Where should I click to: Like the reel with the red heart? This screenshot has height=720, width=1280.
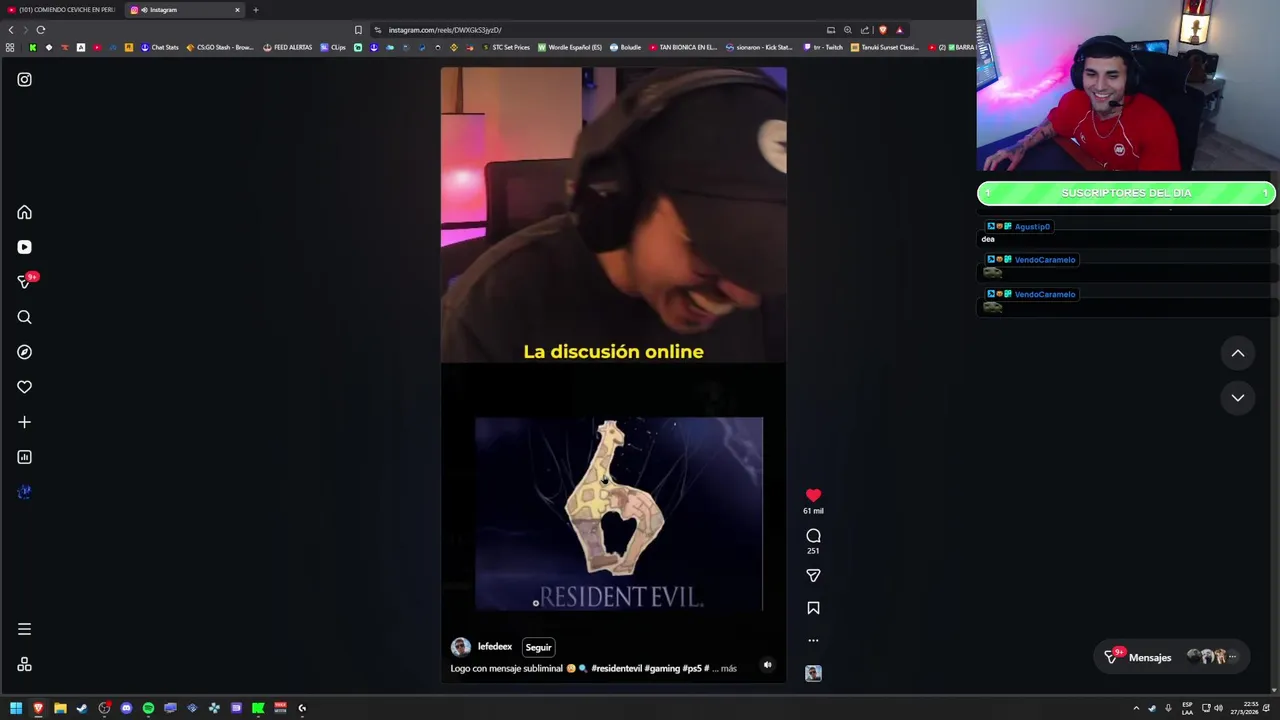coord(813,495)
